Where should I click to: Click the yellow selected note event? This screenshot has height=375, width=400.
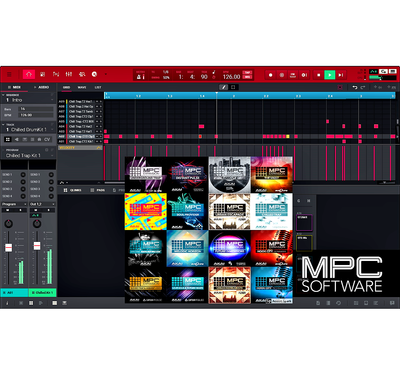288,136
